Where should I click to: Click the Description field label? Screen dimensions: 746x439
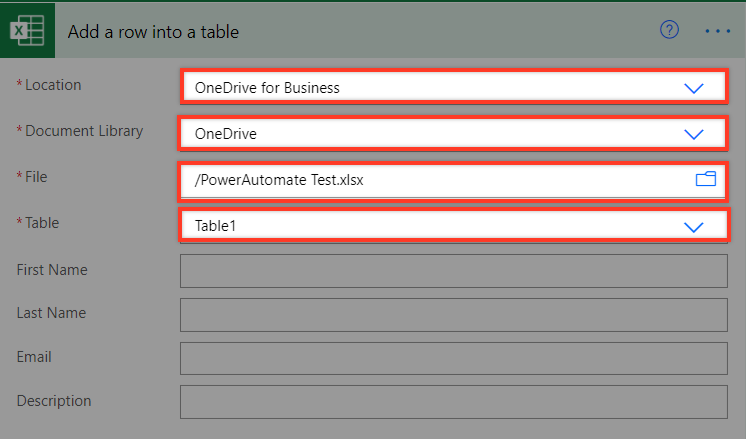coord(54,400)
